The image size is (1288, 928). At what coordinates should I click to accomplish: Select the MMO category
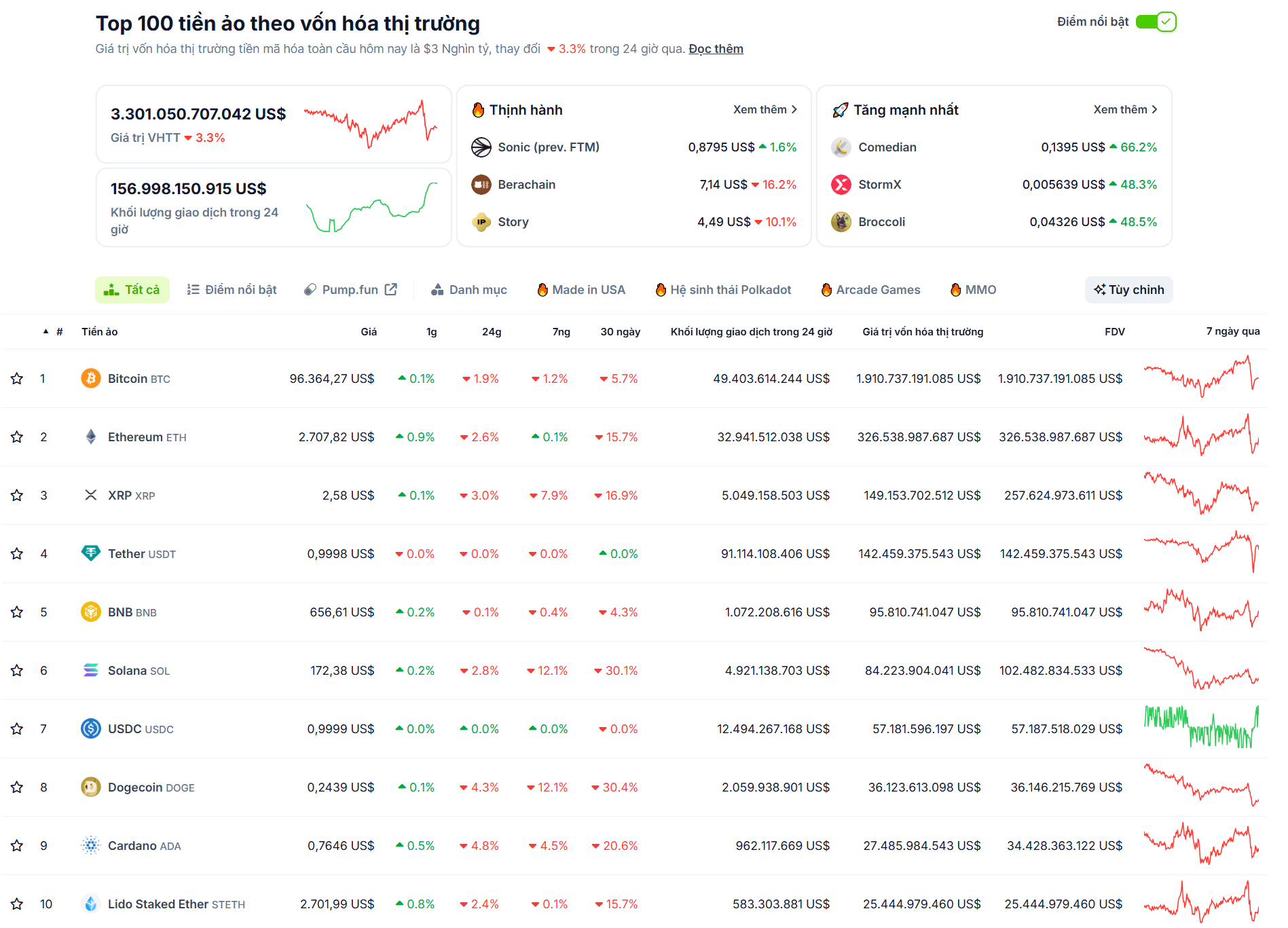[x=974, y=289]
